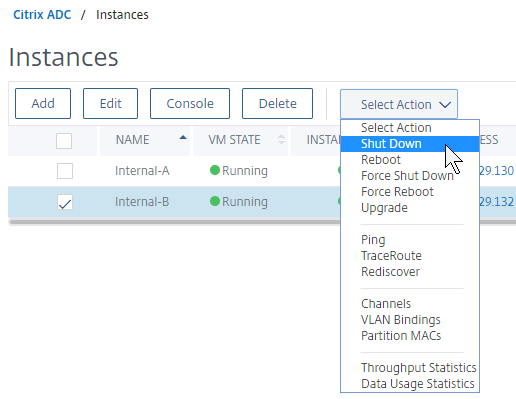Select Force Shut Down option
The width and height of the screenshot is (516, 399).
407,176
